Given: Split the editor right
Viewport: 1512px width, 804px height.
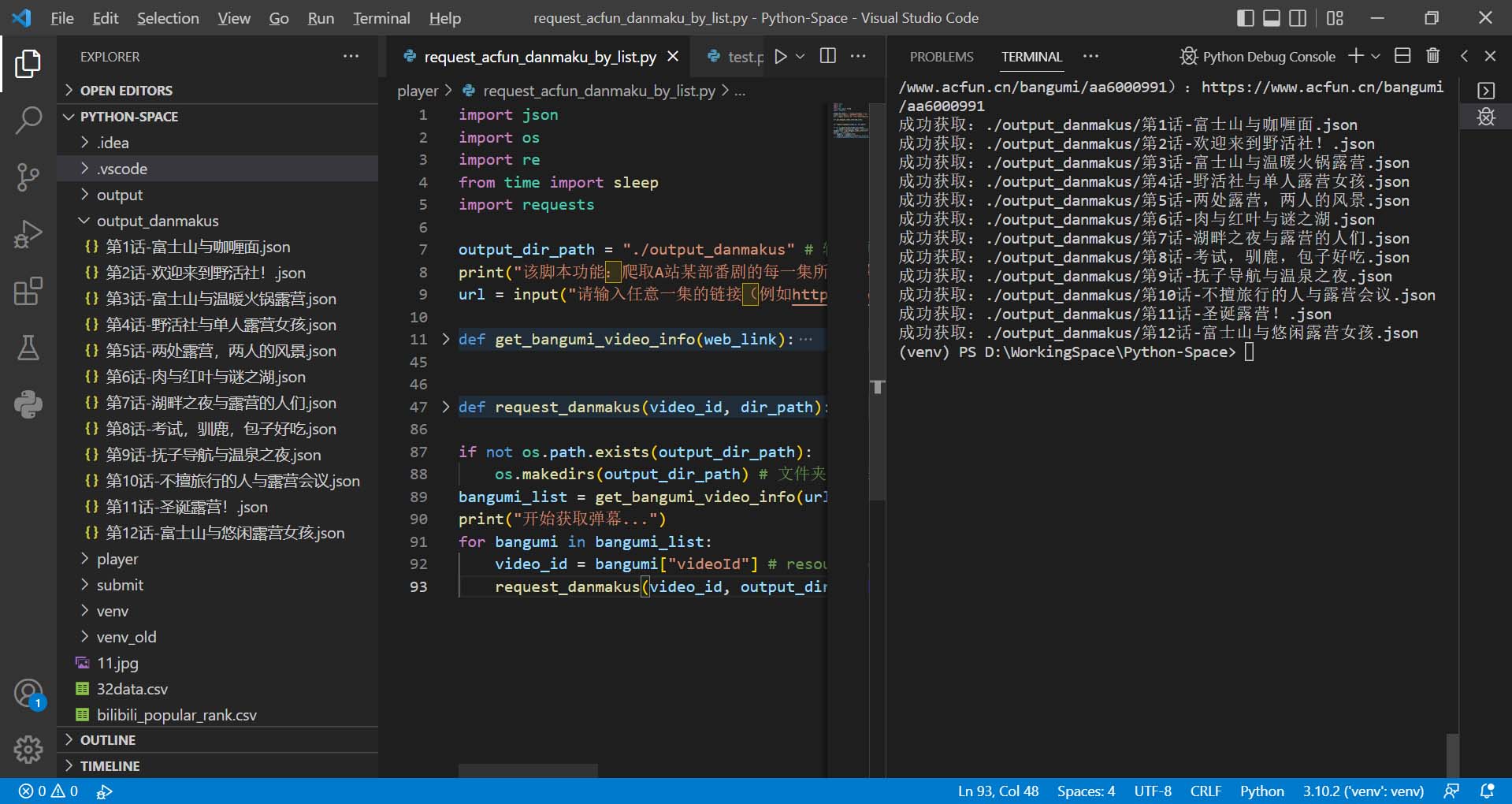Looking at the screenshot, I should click(828, 56).
